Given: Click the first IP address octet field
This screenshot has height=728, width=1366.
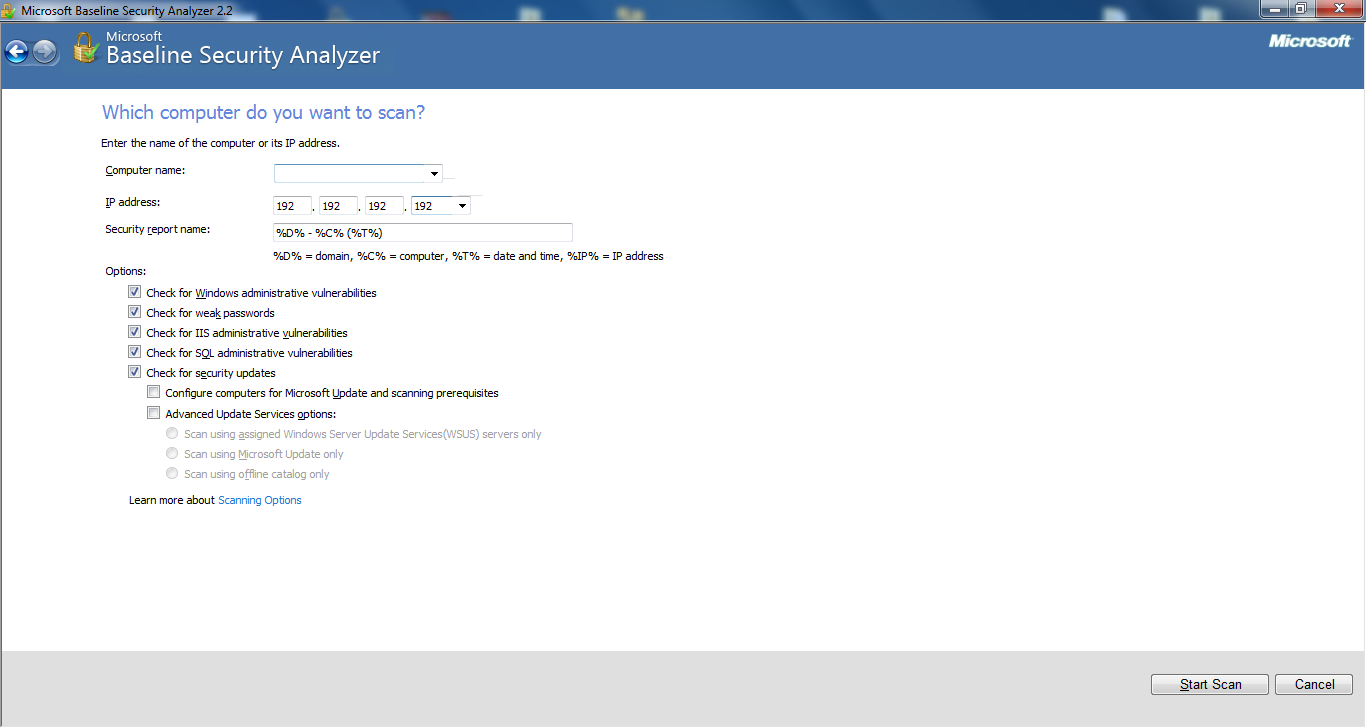Looking at the screenshot, I should coord(292,206).
